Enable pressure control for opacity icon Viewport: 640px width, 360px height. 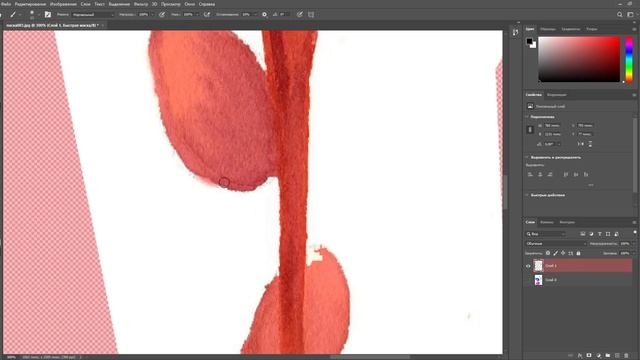pyautogui.click(x=162, y=14)
